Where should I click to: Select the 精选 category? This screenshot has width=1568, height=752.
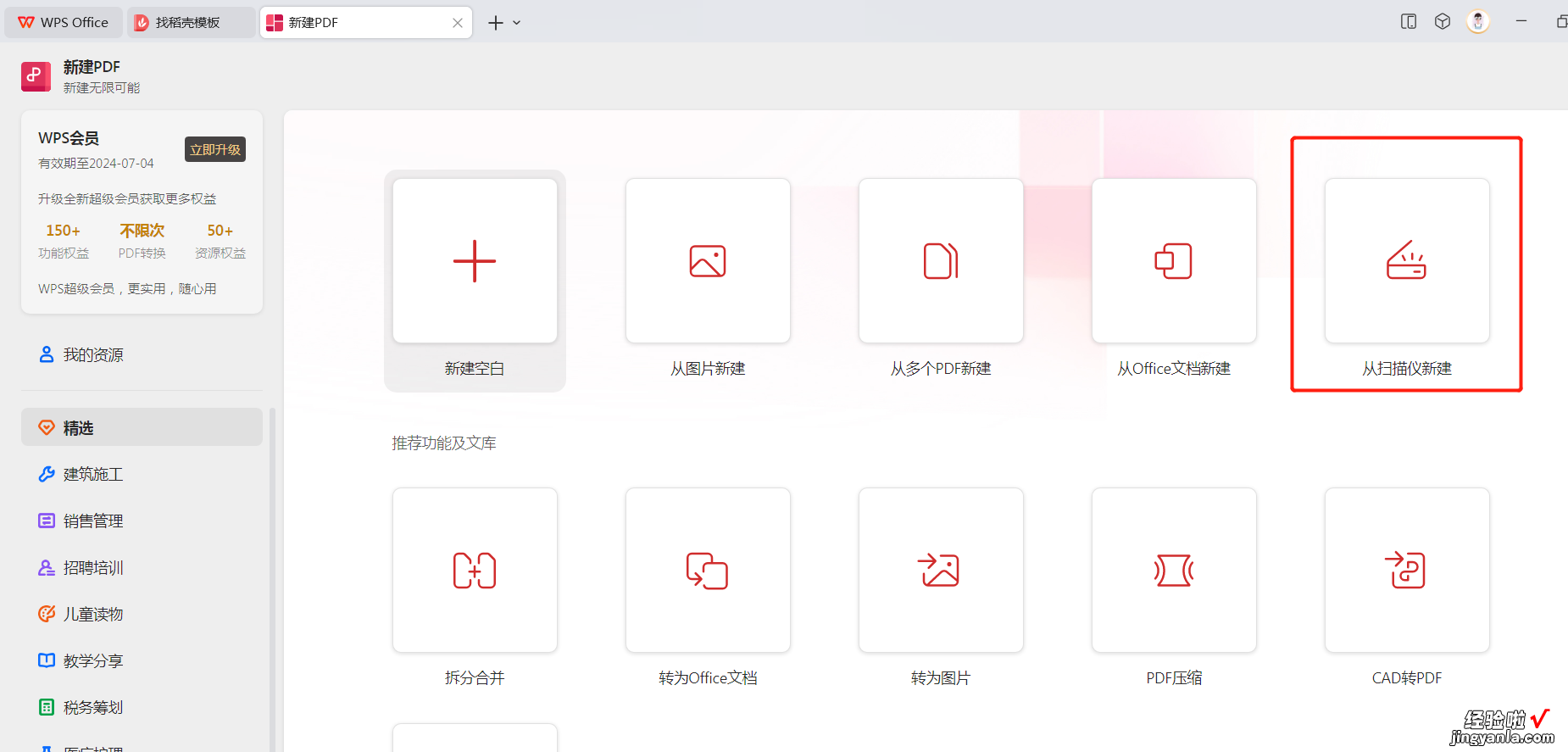(x=142, y=427)
